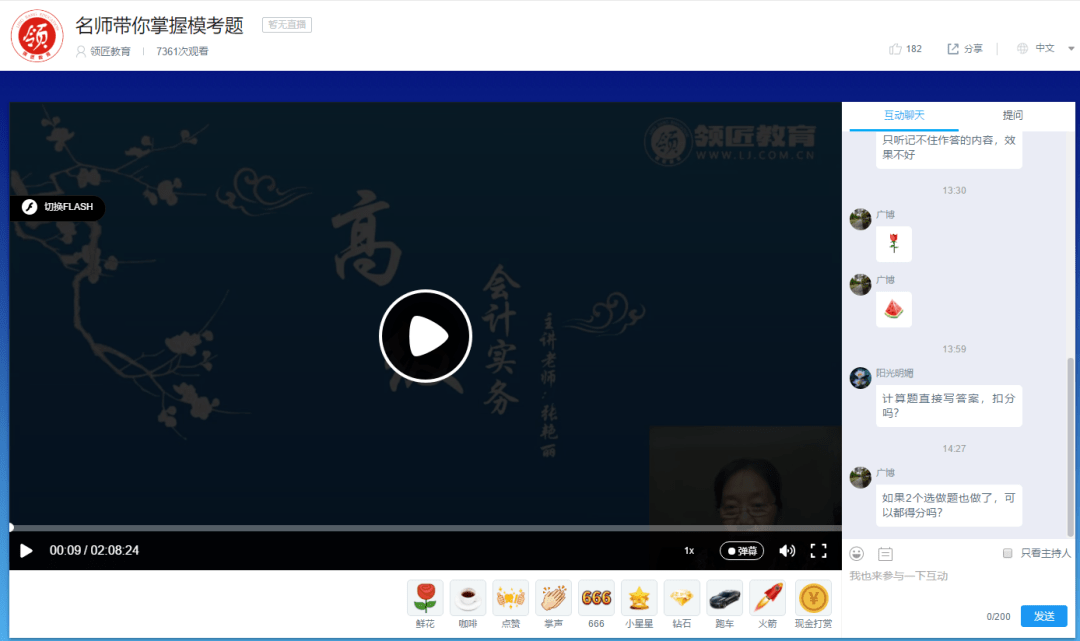Send a 钻石 diamond gift
Screen dimensions: 1080x641
681,605
